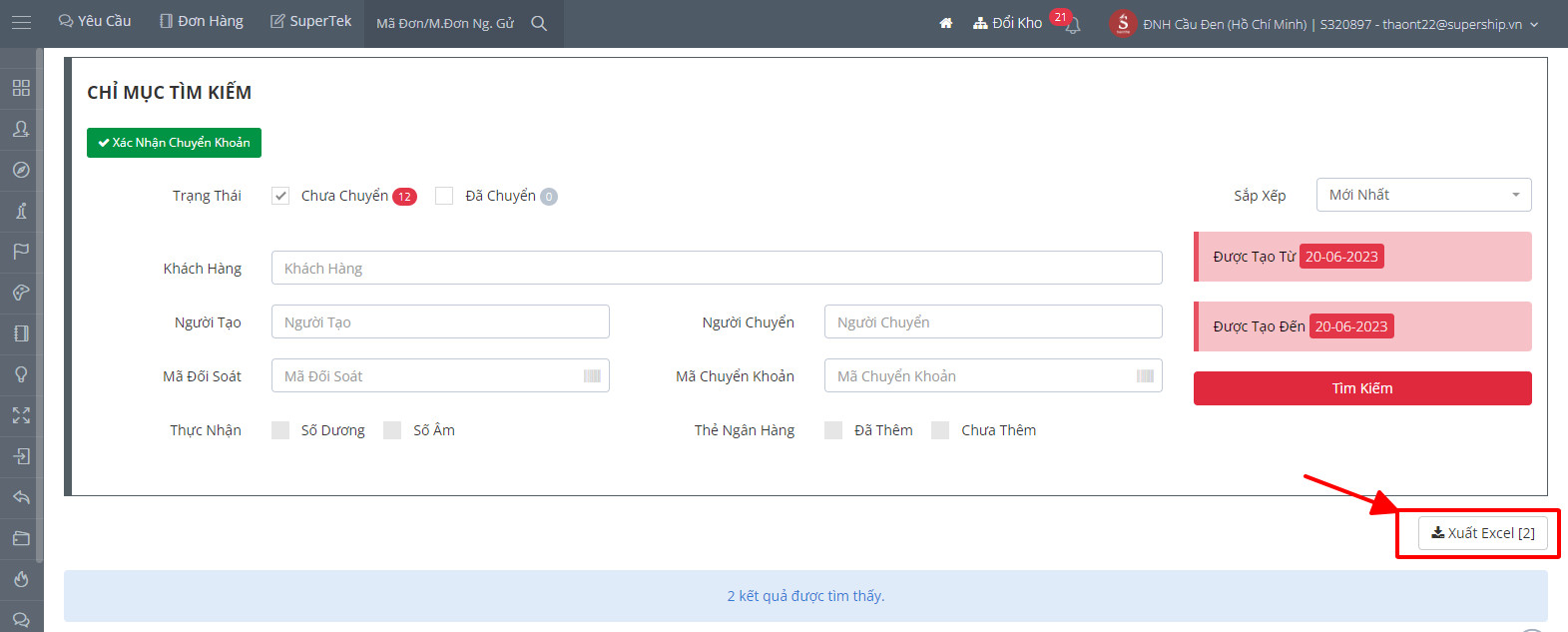
Task: Click into the Người Chuyển input field
Action: click(x=993, y=321)
